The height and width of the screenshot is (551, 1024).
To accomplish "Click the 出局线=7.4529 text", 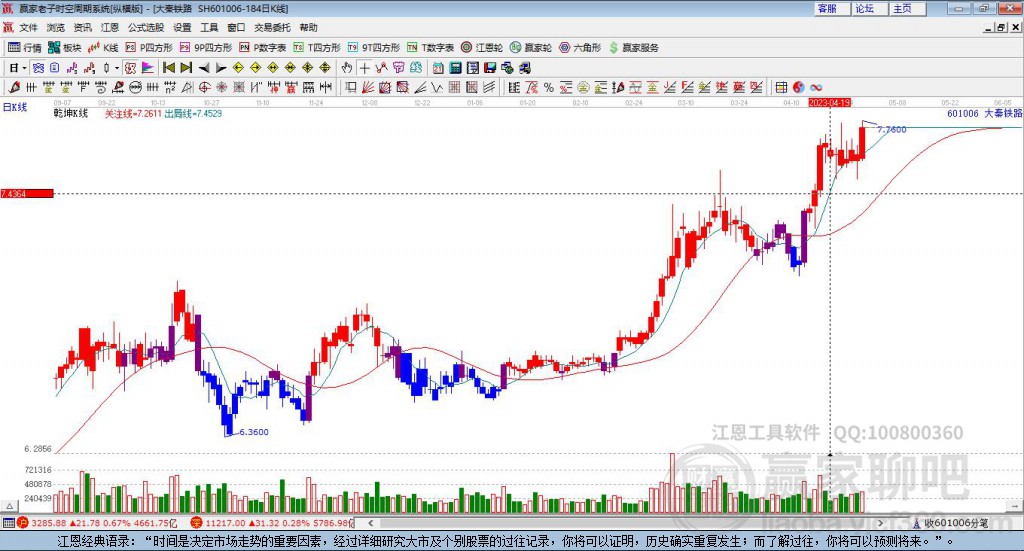I will pyautogui.click(x=193, y=114).
